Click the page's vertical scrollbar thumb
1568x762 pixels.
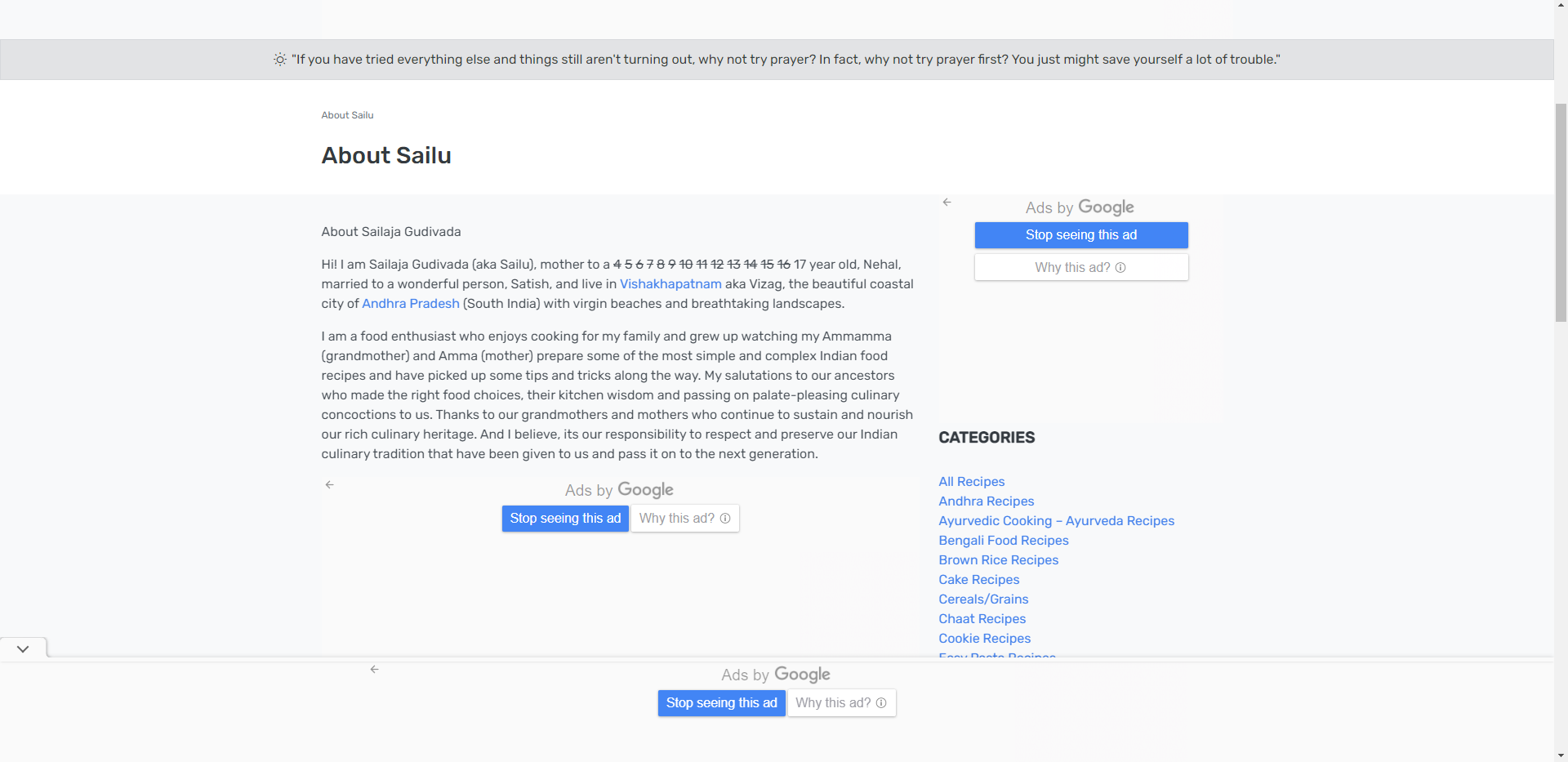point(1561,212)
